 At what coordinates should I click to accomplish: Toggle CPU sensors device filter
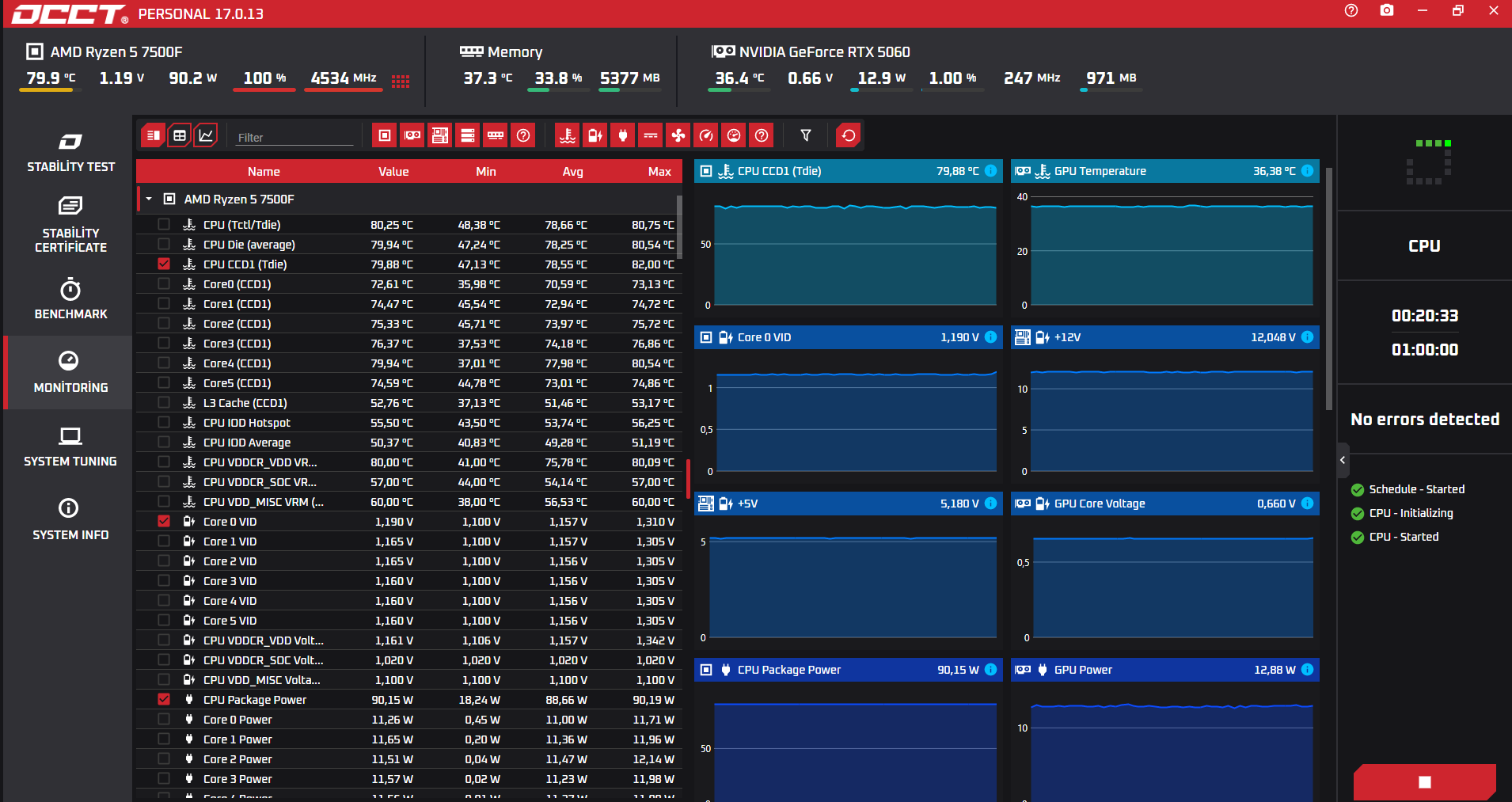point(385,135)
